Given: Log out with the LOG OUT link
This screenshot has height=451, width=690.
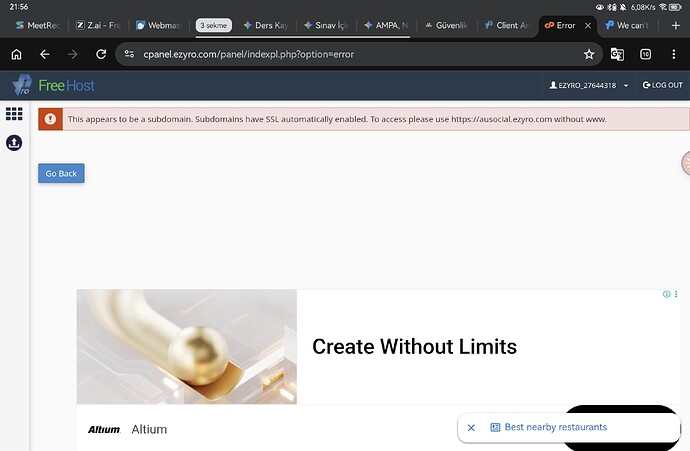Looking at the screenshot, I should pos(663,85).
